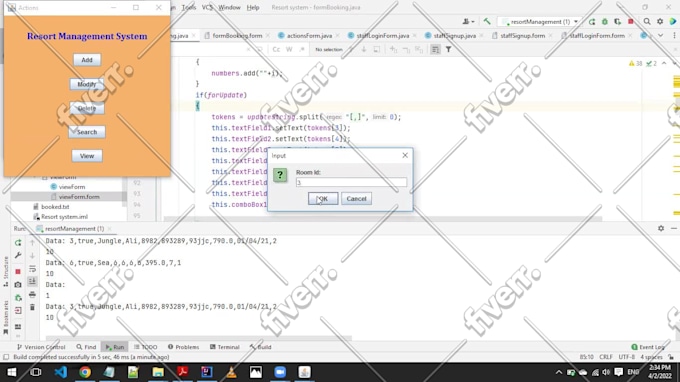Open UTF-8 encoding selector in status bar
Viewport: 680px width, 382px height.
pyautogui.click(x=626, y=357)
